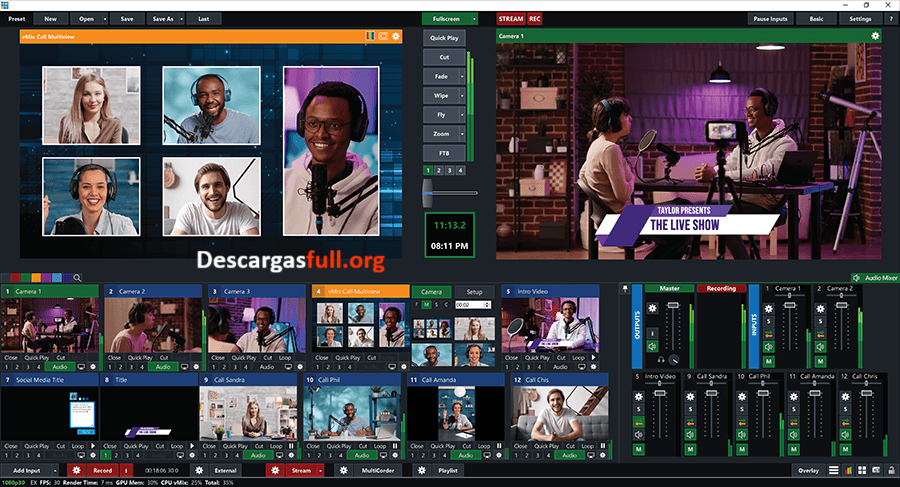This screenshot has width=900, height=487.
Task: Select the red color category tab
Action: coord(15,278)
